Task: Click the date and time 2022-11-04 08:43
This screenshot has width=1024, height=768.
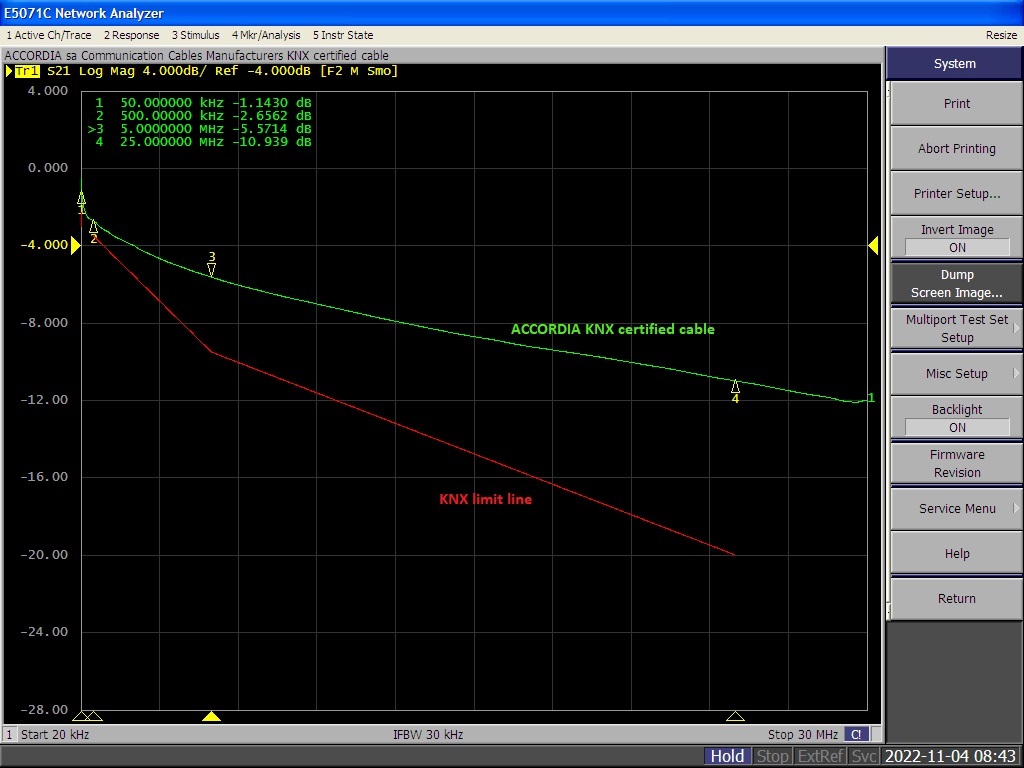Action: pos(950,756)
